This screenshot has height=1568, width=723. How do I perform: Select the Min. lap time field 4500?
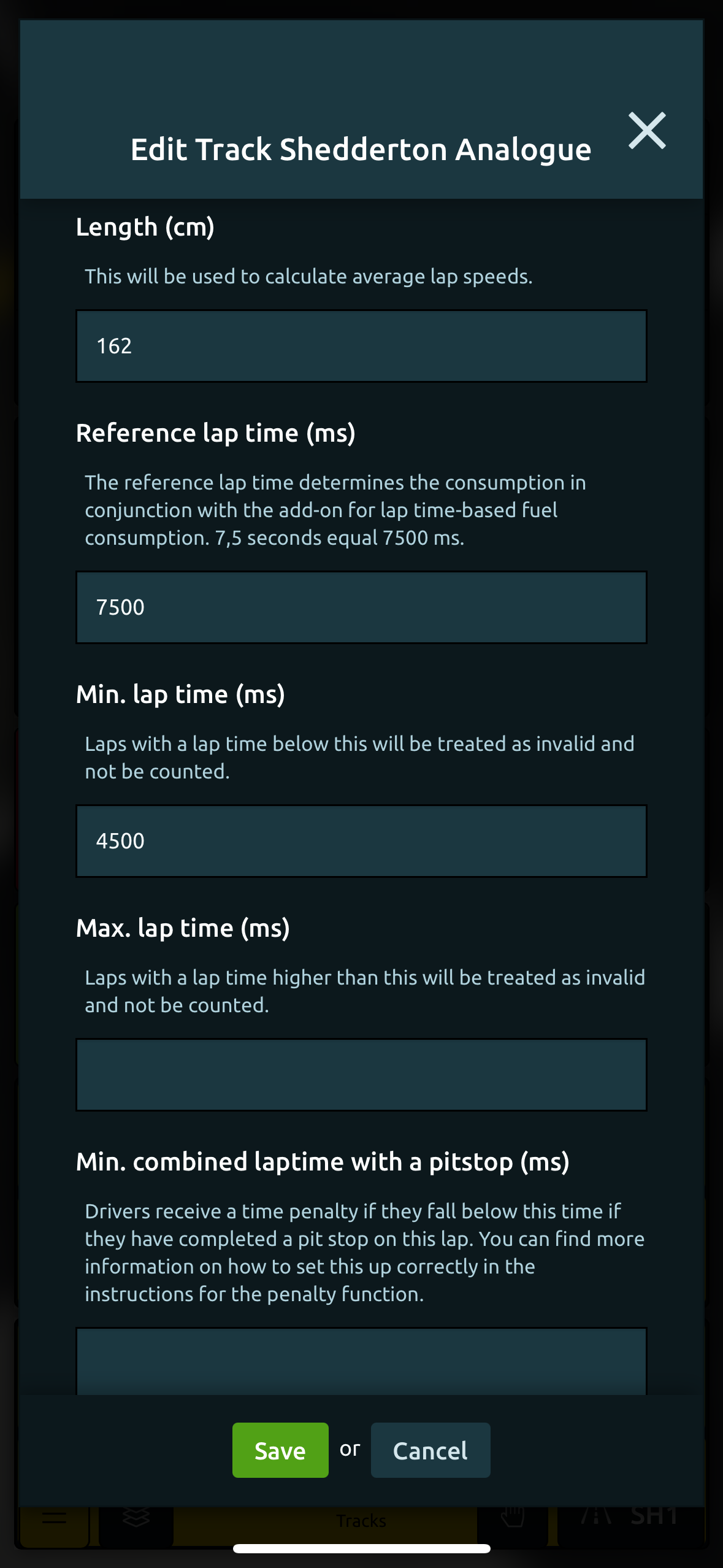pos(361,841)
